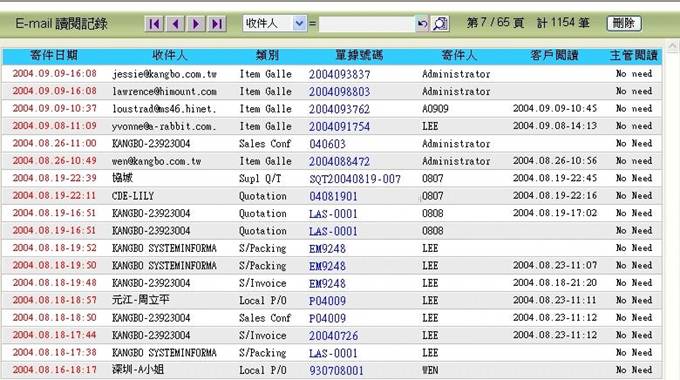
Task: Sort by 收件人 column header
Action: [x=170, y=56]
